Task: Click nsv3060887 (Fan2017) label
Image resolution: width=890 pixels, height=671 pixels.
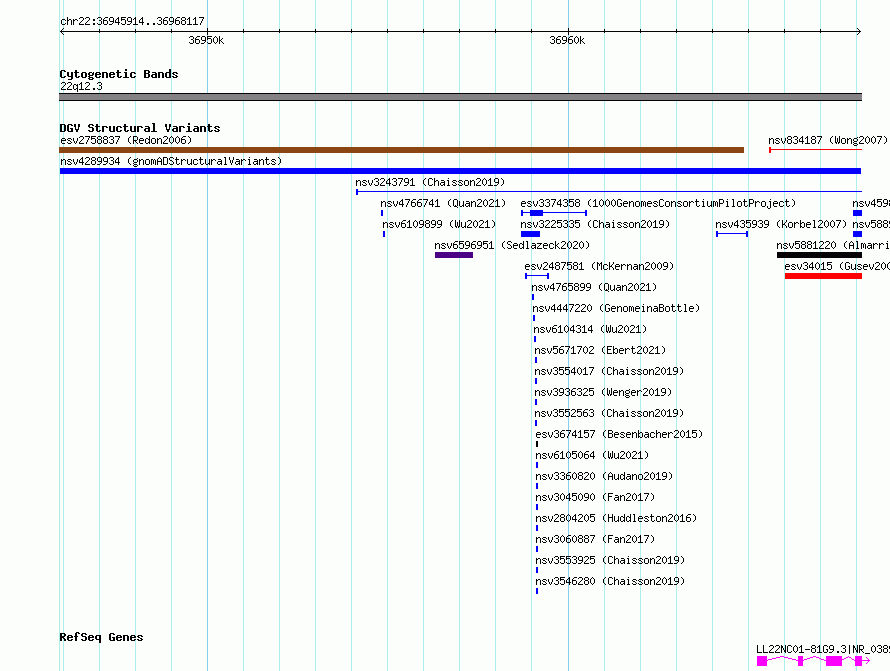Action: (x=595, y=539)
